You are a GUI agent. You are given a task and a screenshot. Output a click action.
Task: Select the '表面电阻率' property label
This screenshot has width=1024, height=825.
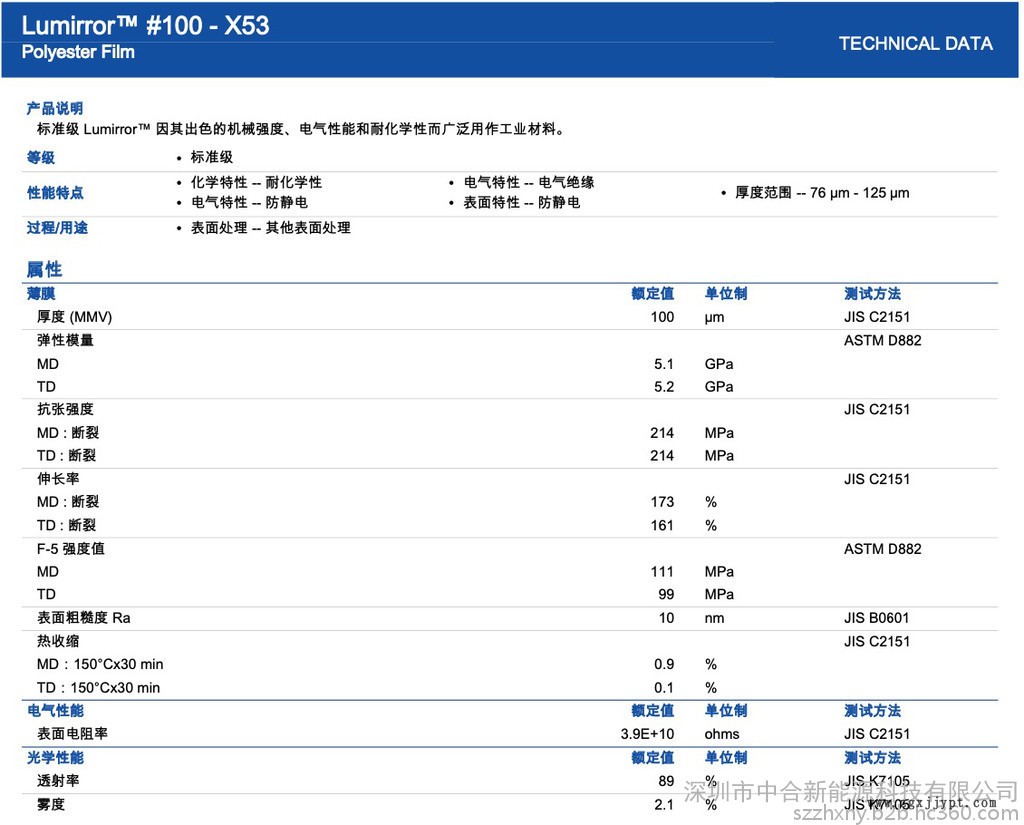72,734
